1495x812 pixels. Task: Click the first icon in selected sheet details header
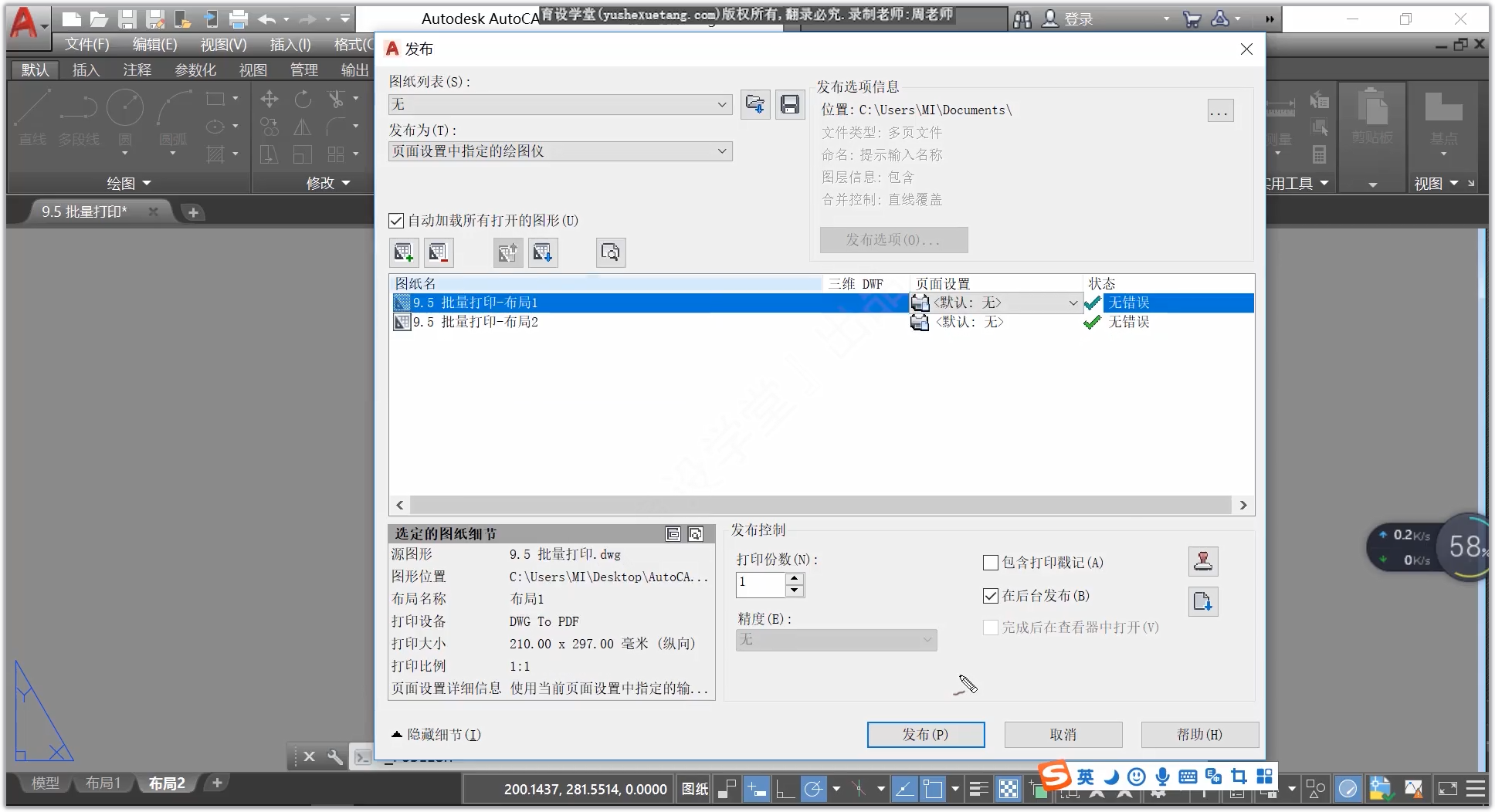point(673,534)
